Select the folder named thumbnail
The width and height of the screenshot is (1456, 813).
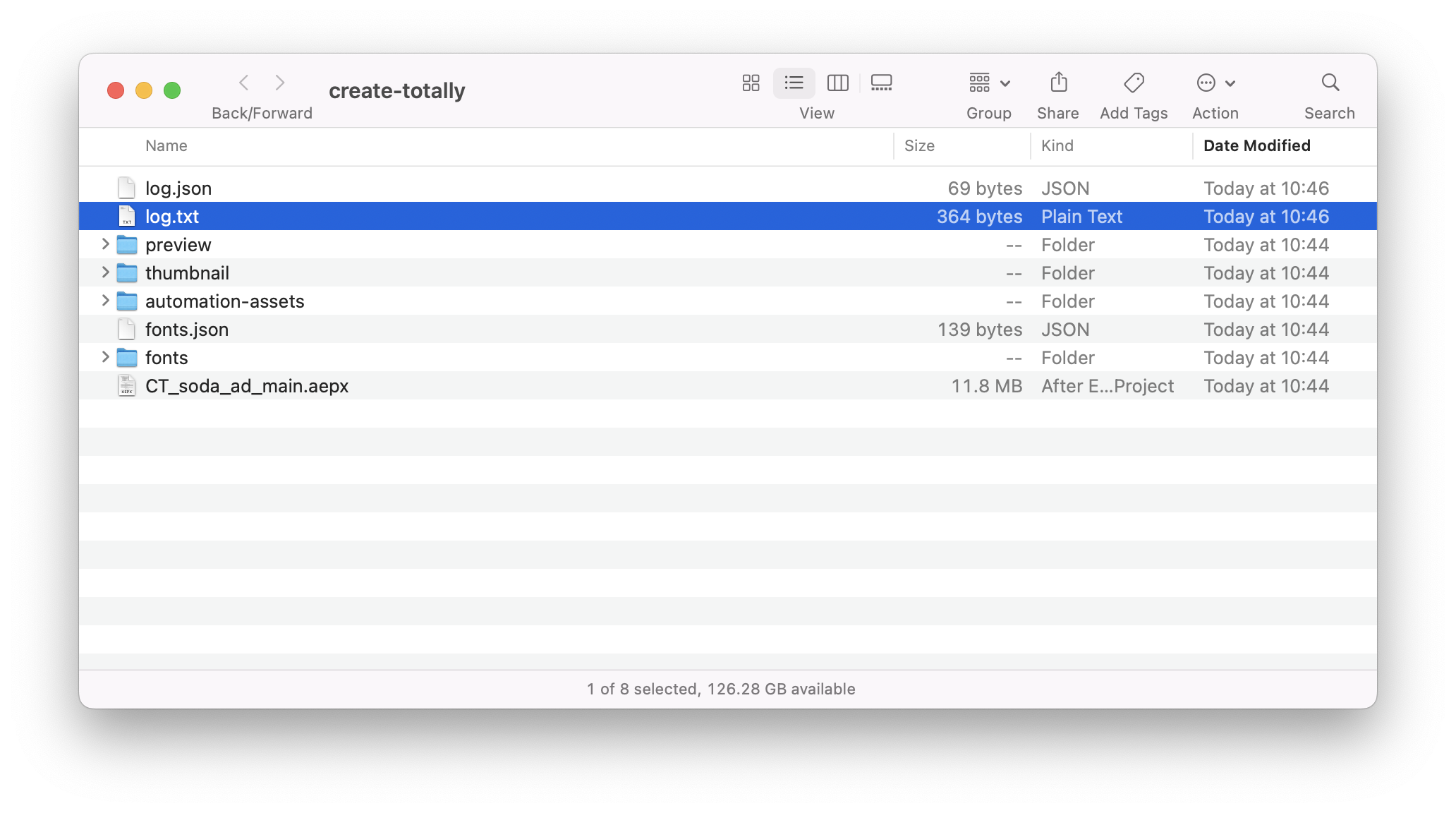tap(187, 273)
